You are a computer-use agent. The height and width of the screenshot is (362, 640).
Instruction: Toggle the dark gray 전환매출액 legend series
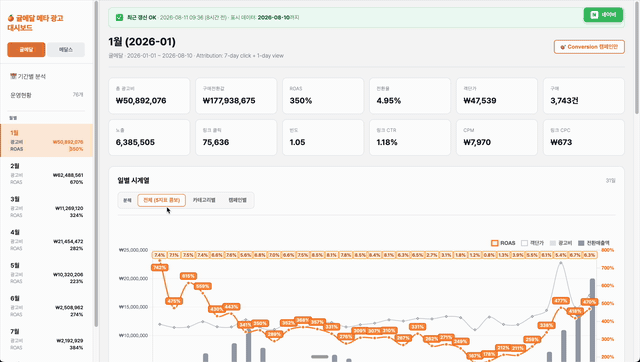pos(594,243)
